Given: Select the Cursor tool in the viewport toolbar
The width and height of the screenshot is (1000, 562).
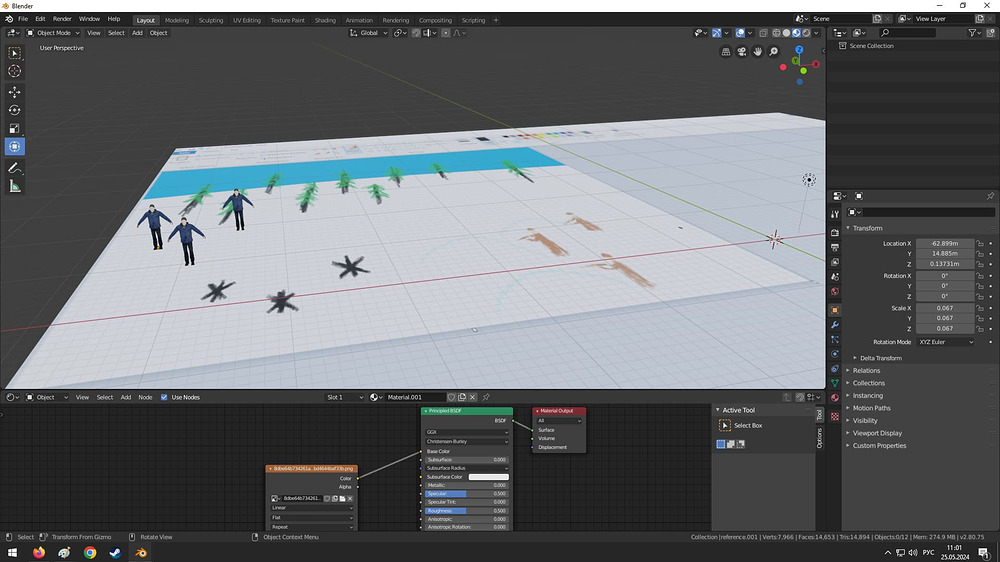Looking at the screenshot, I should [15, 71].
